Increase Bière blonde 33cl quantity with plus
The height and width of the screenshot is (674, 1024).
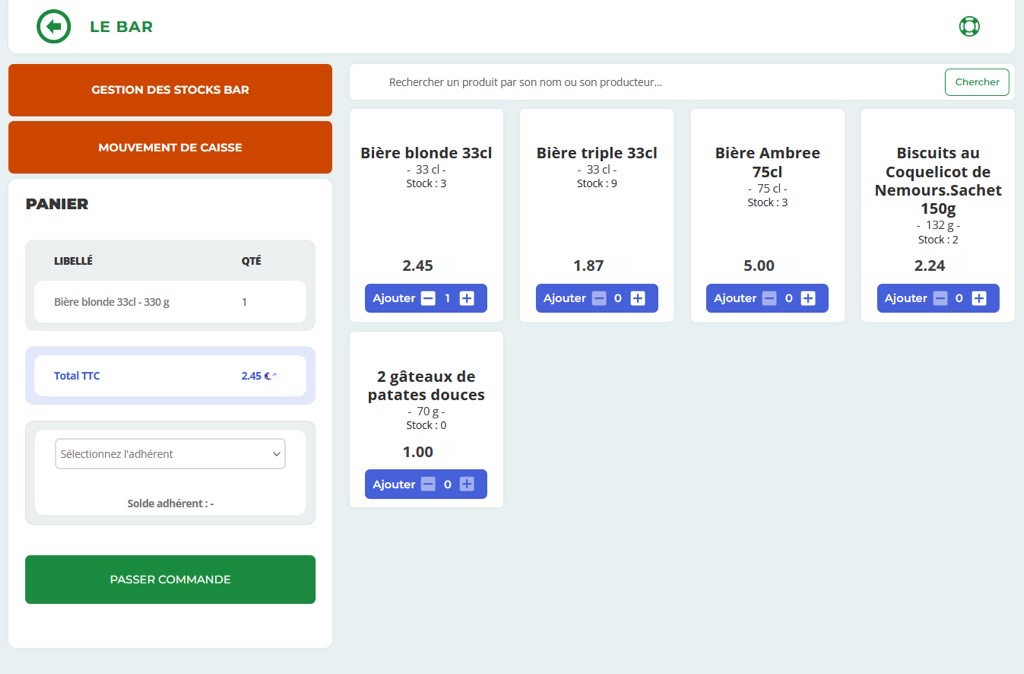[467, 298]
